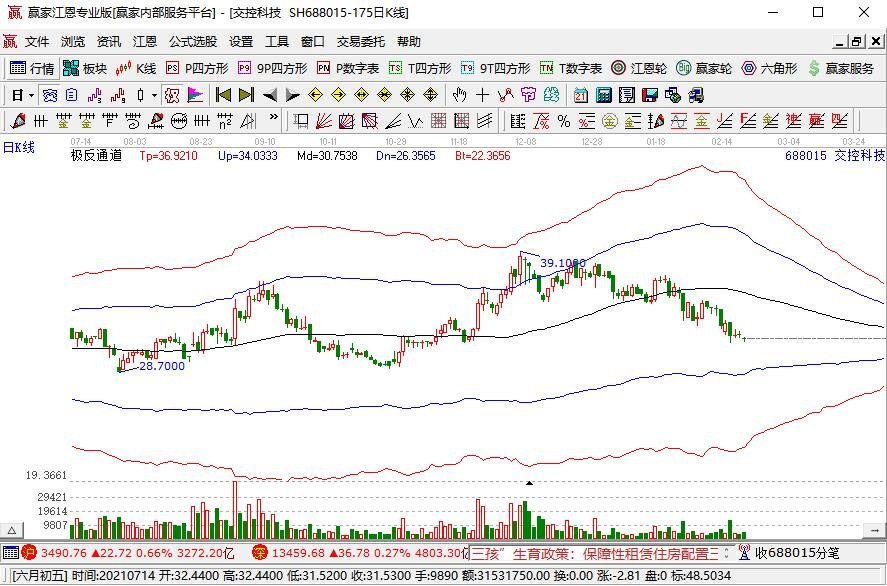Select the hand pan tool

pyautogui.click(x=459, y=95)
